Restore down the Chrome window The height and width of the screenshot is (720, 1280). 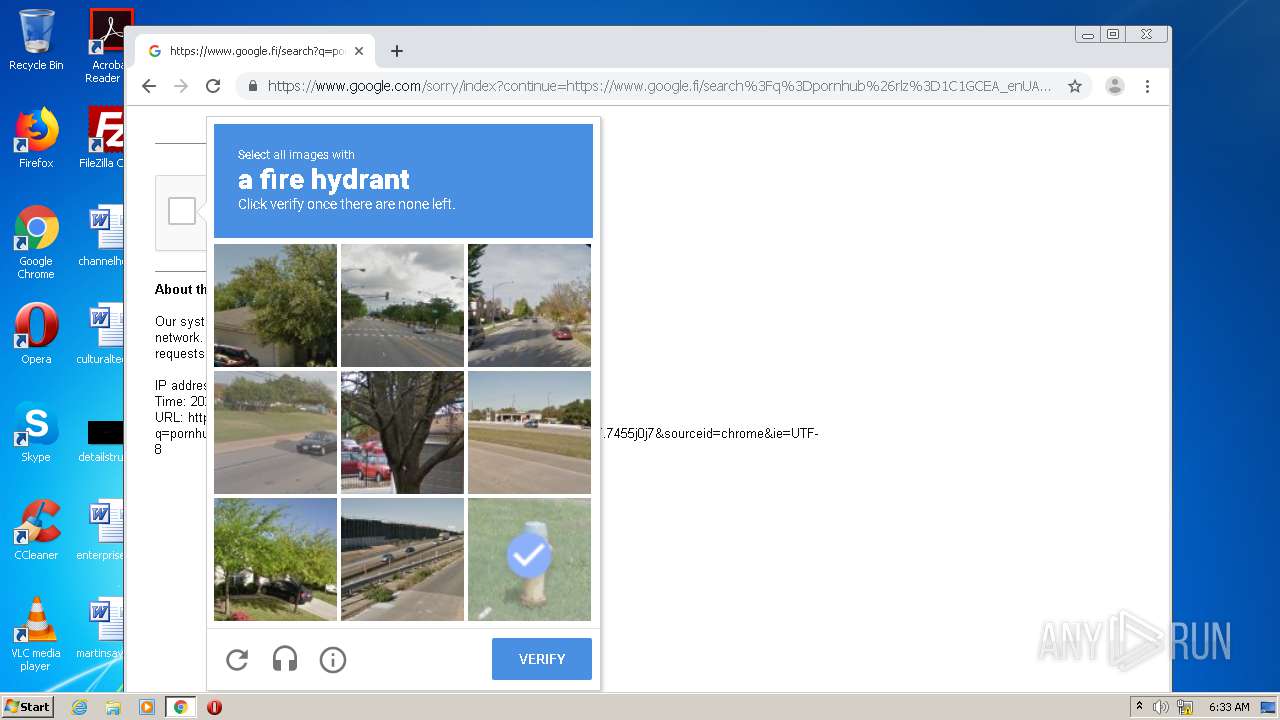(x=1113, y=34)
